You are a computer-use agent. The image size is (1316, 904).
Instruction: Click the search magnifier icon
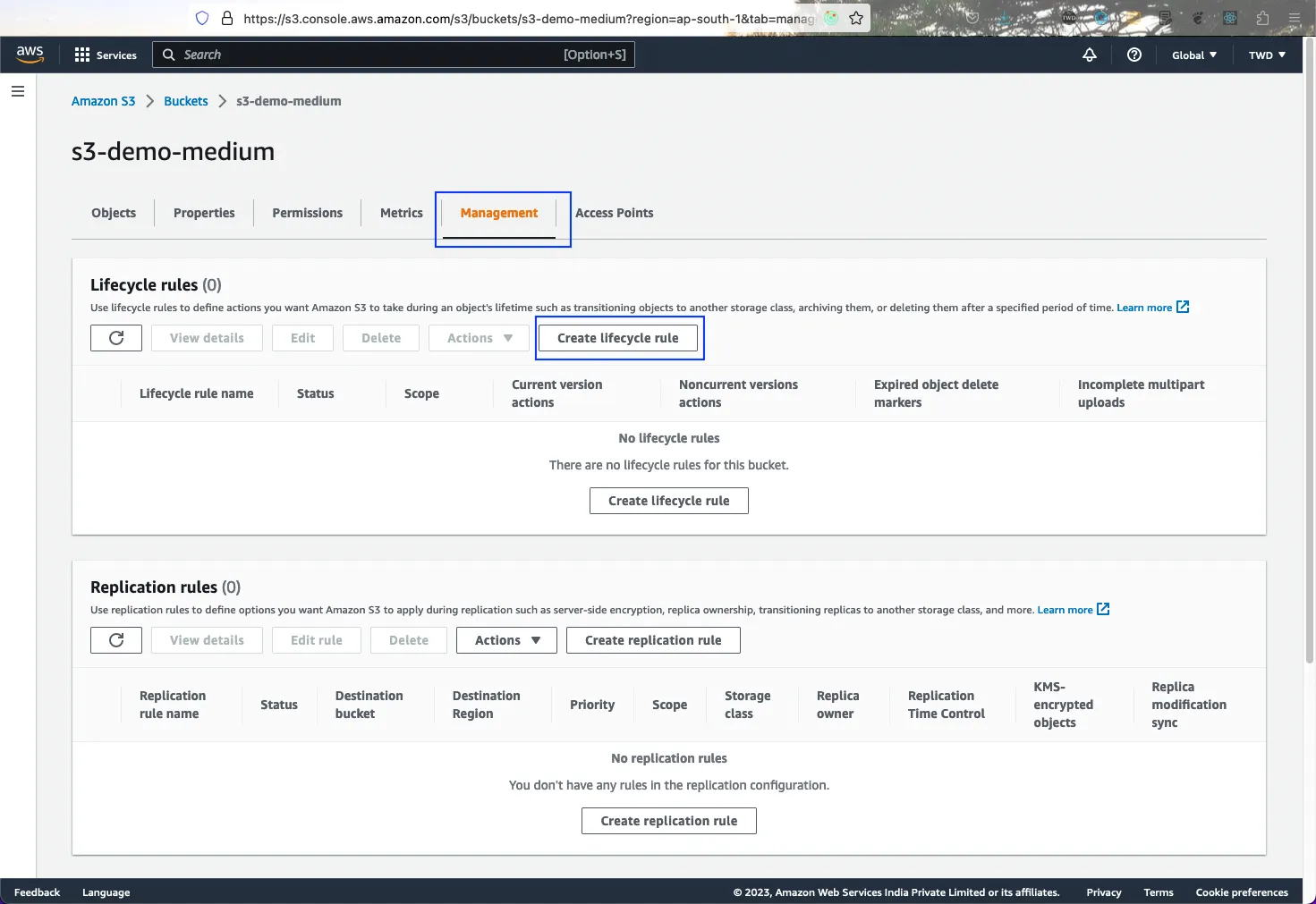tap(168, 55)
